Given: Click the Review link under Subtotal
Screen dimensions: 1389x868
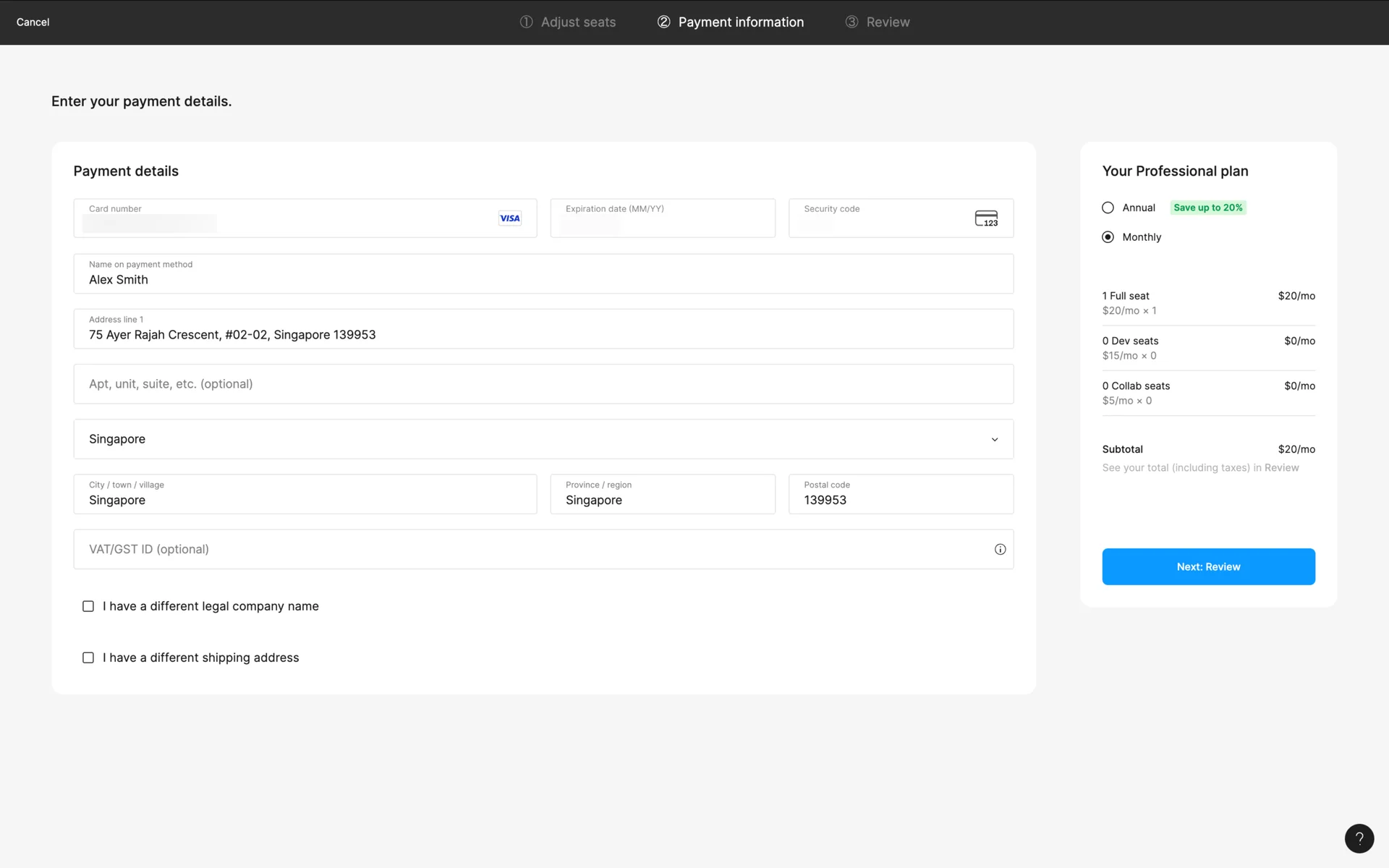Looking at the screenshot, I should pos(1281,468).
